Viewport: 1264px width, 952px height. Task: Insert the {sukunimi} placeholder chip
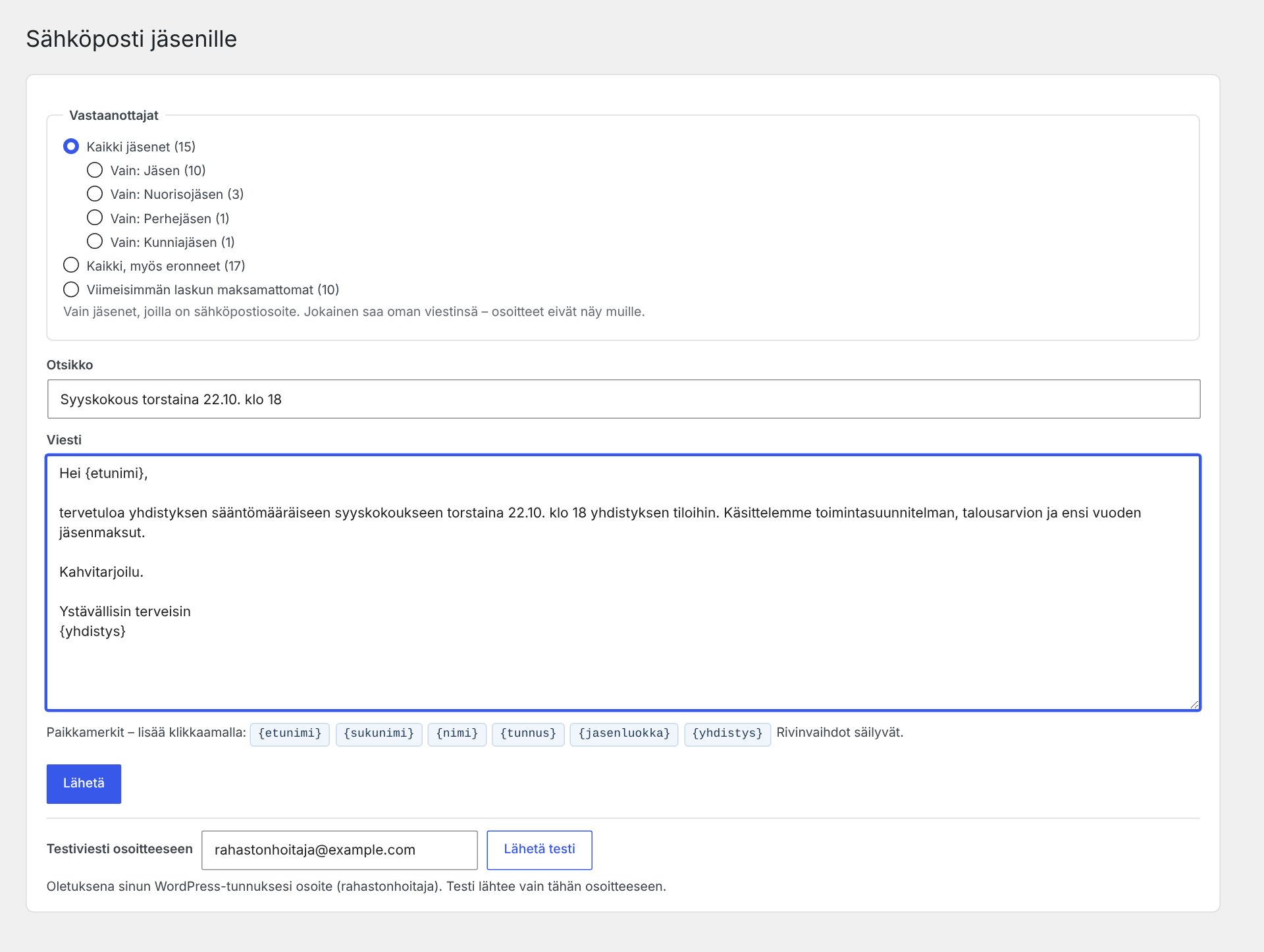click(379, 733)
